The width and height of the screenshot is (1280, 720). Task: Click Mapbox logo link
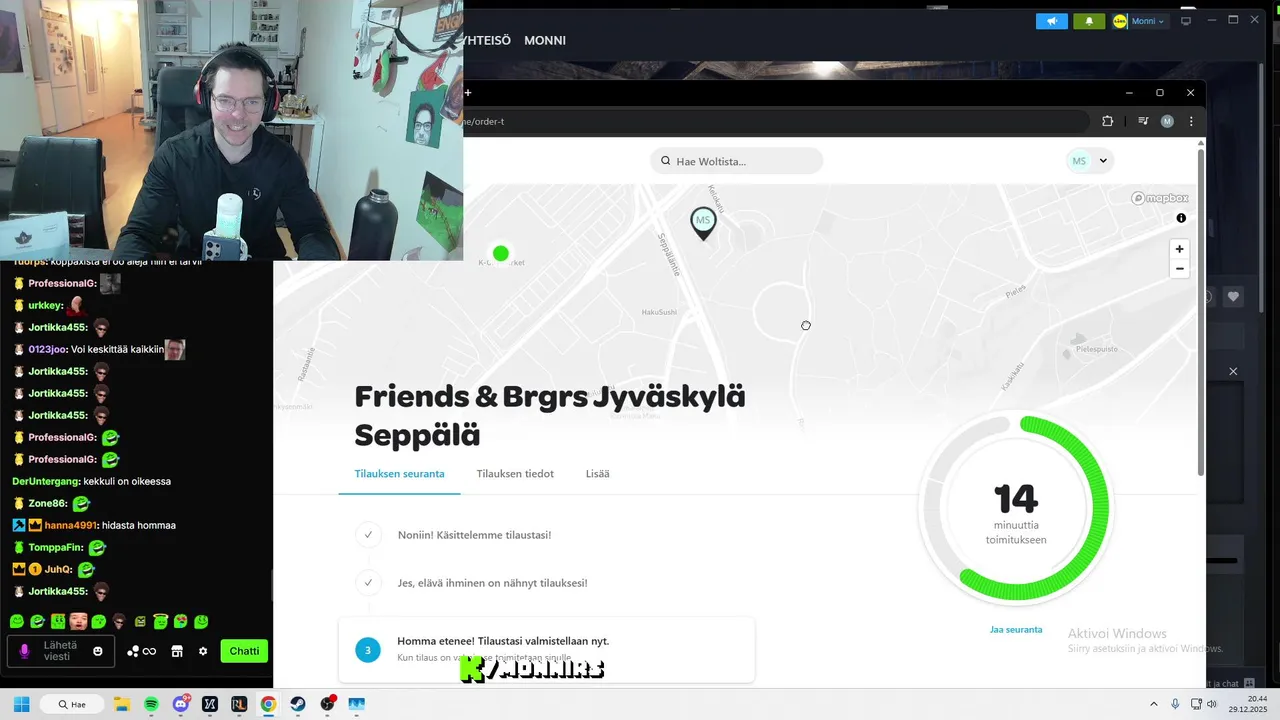1159,198
